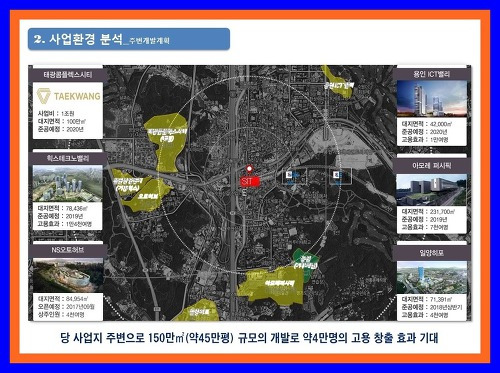
Task: Click the TAEKWANG wordmark text
Action: tap(77, 96)
